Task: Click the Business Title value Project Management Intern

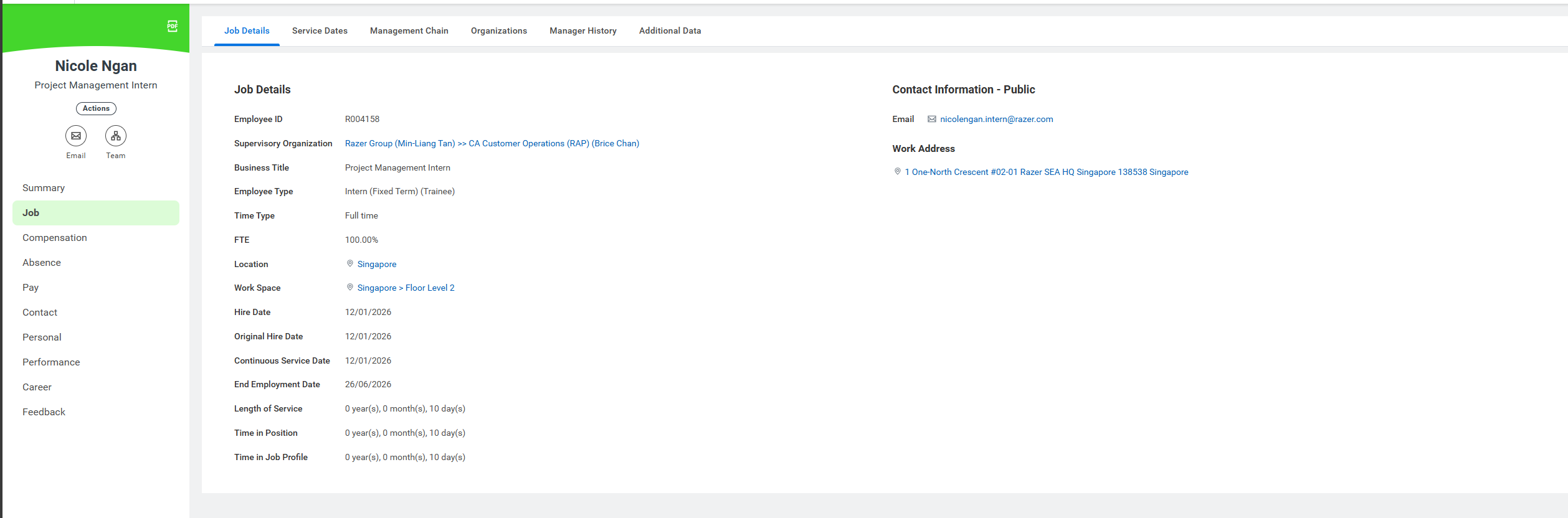Action: (x=397, y=167)
